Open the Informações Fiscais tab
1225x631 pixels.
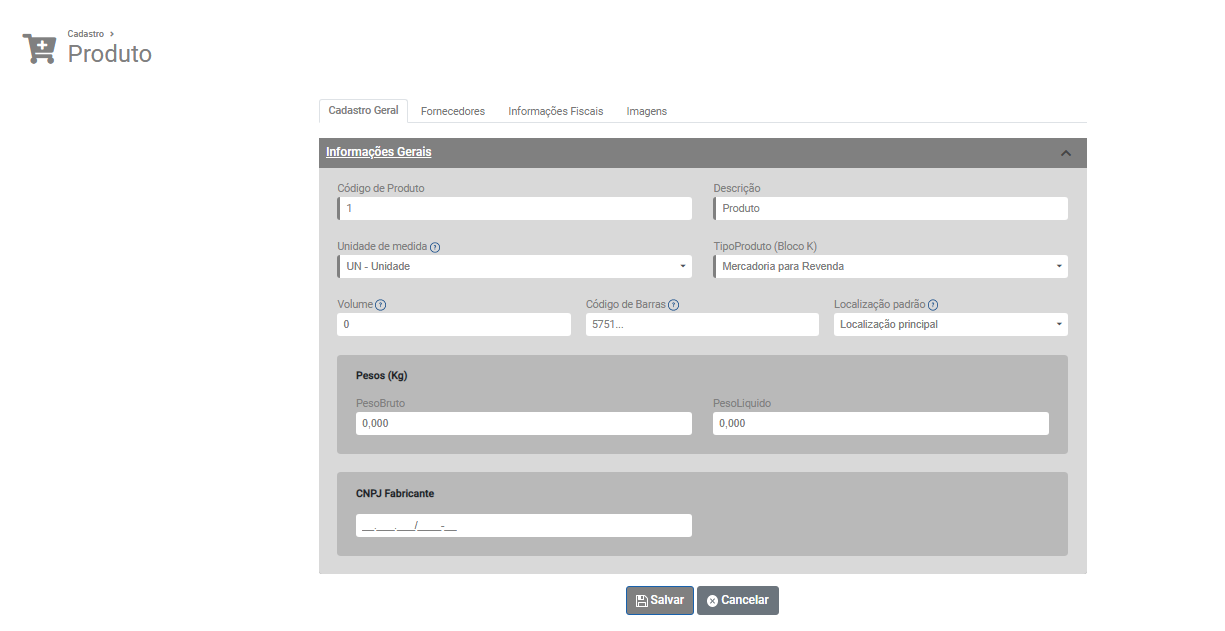(555, 112)
